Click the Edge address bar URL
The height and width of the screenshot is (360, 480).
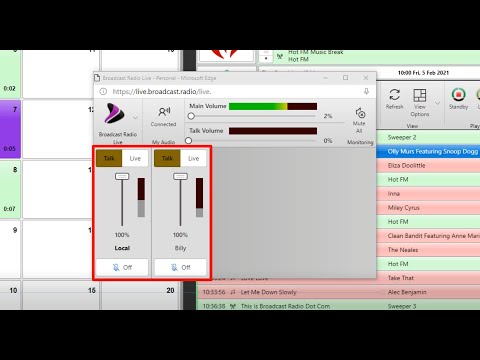click(162, 91)
